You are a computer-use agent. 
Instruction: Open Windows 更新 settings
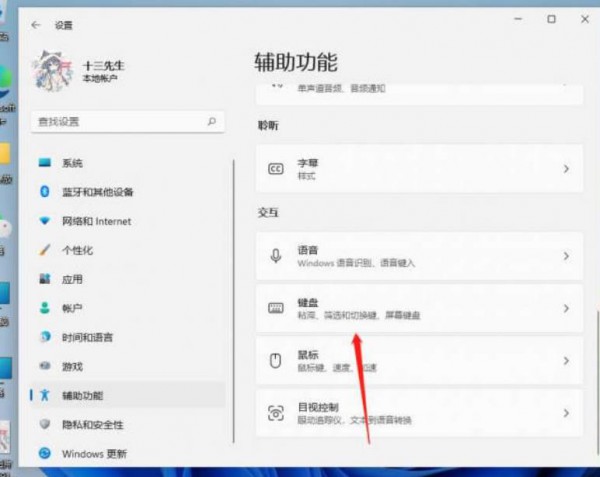127,454
